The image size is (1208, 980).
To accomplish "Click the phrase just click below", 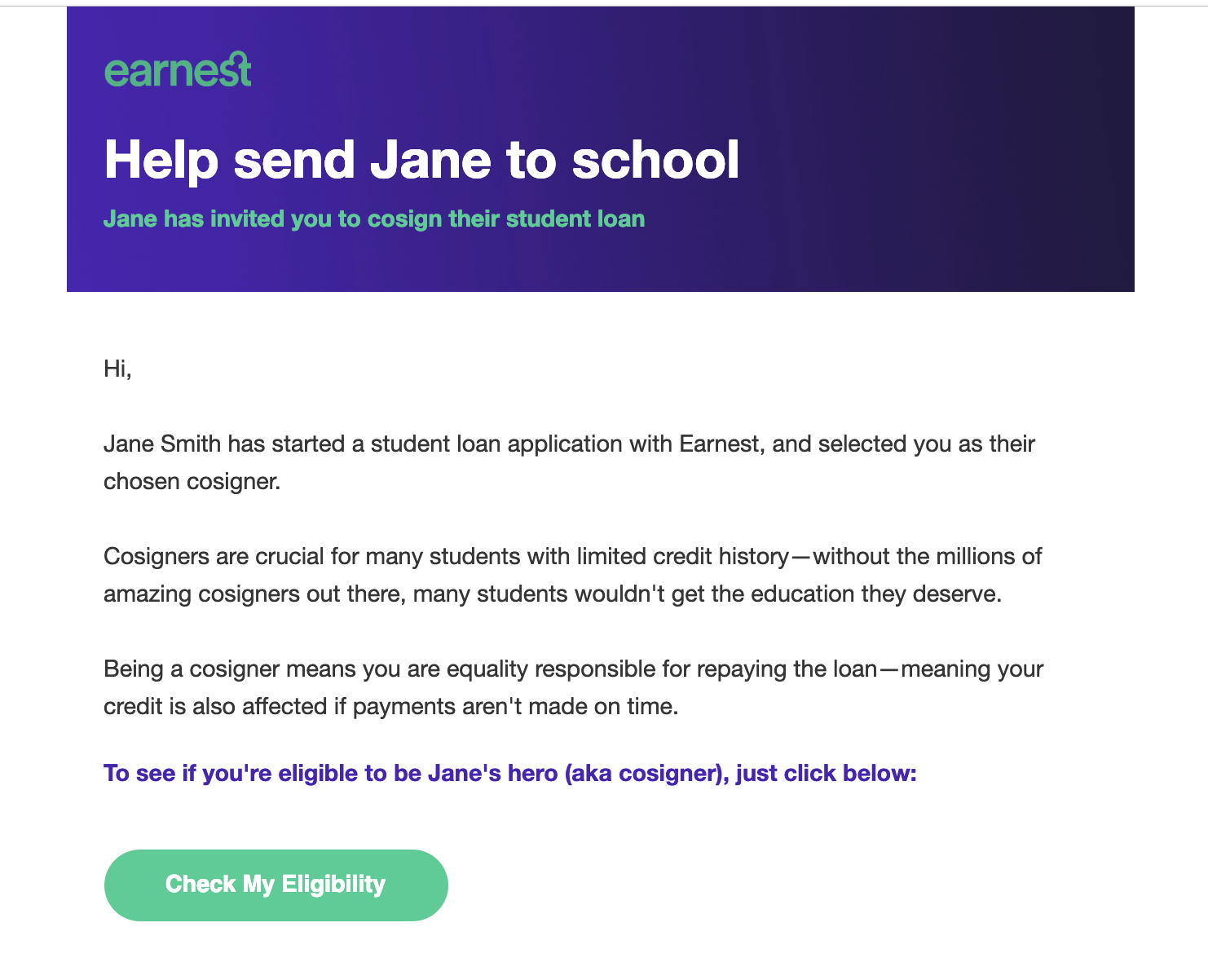I will pos(827,773).
